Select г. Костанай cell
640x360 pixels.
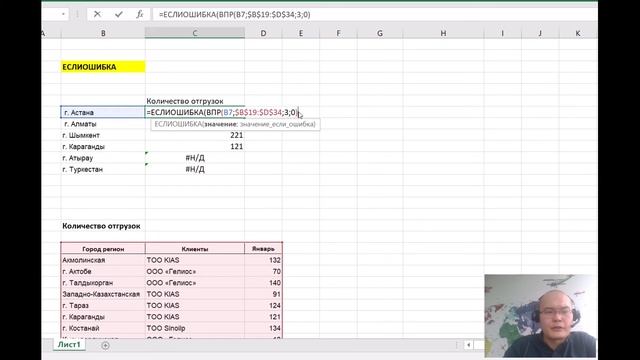click(x=103, y=328)
